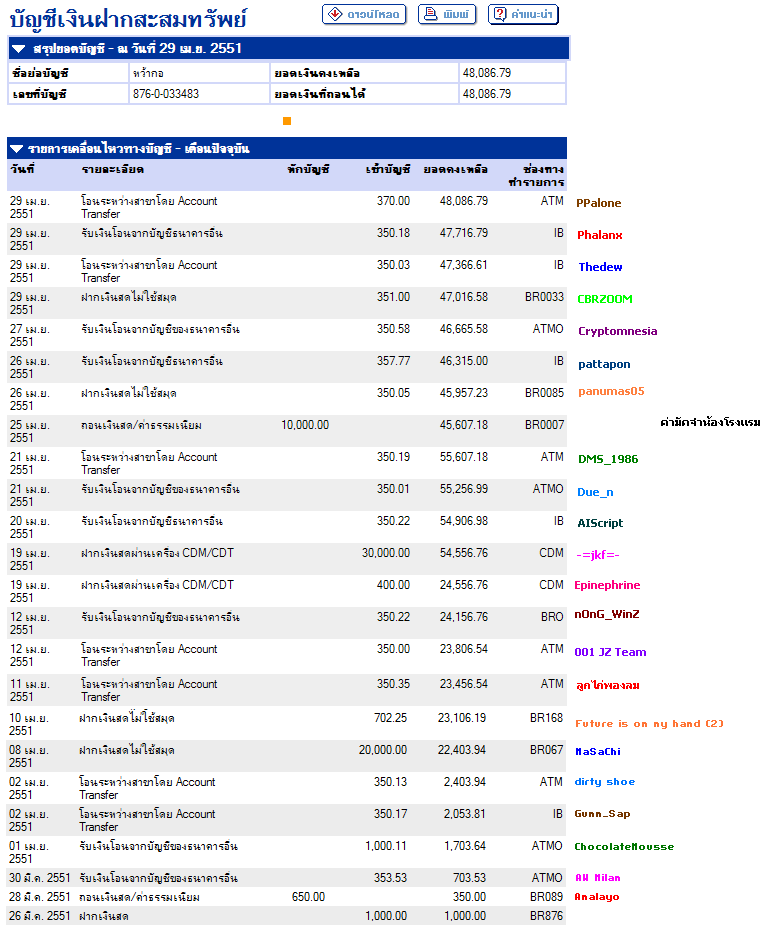775x933 pixels.
Task: Collapse the account transactions section triangle
Action: (x=17, y=149)
